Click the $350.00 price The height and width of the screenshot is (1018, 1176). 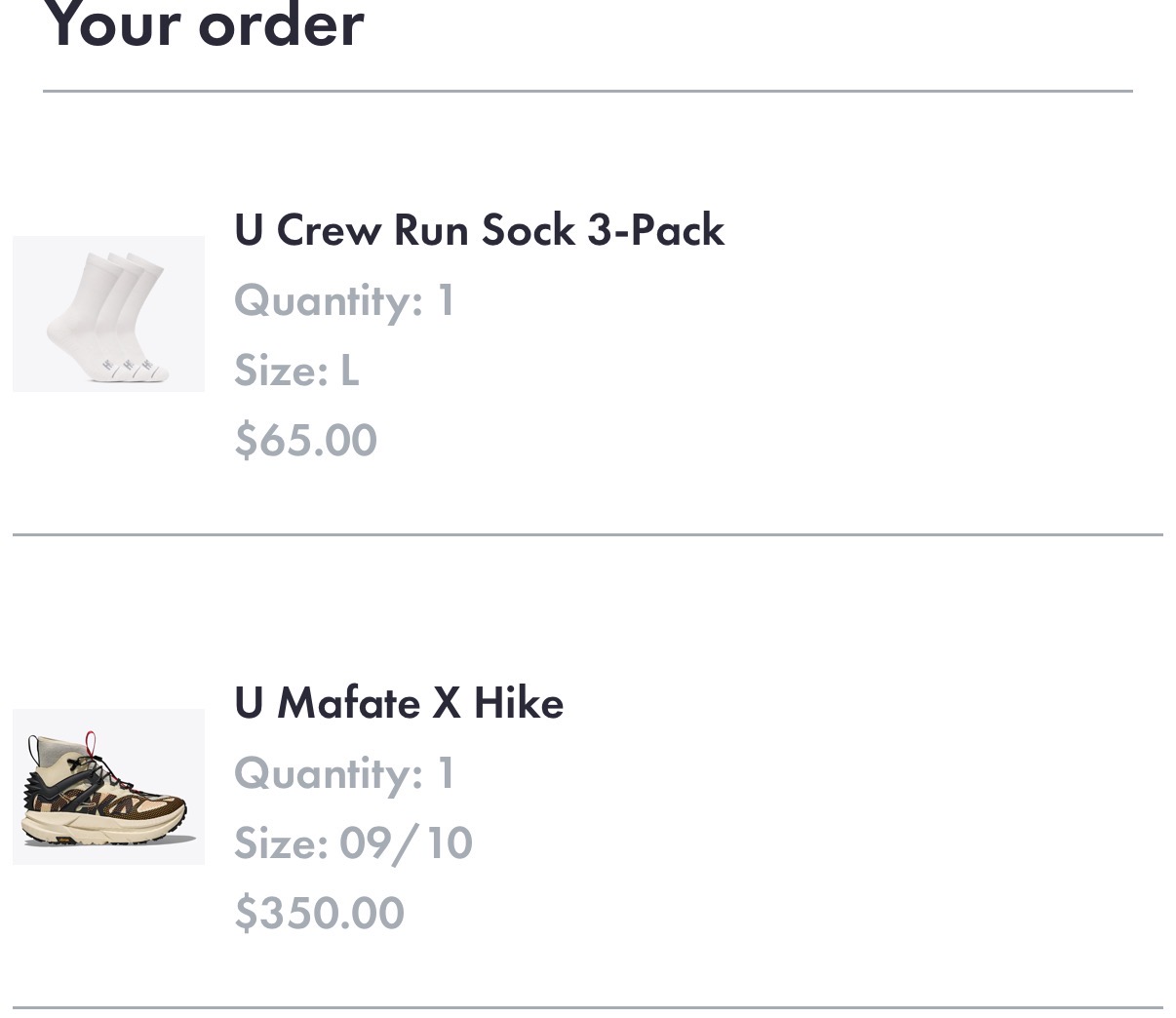(x=319, y=914)
